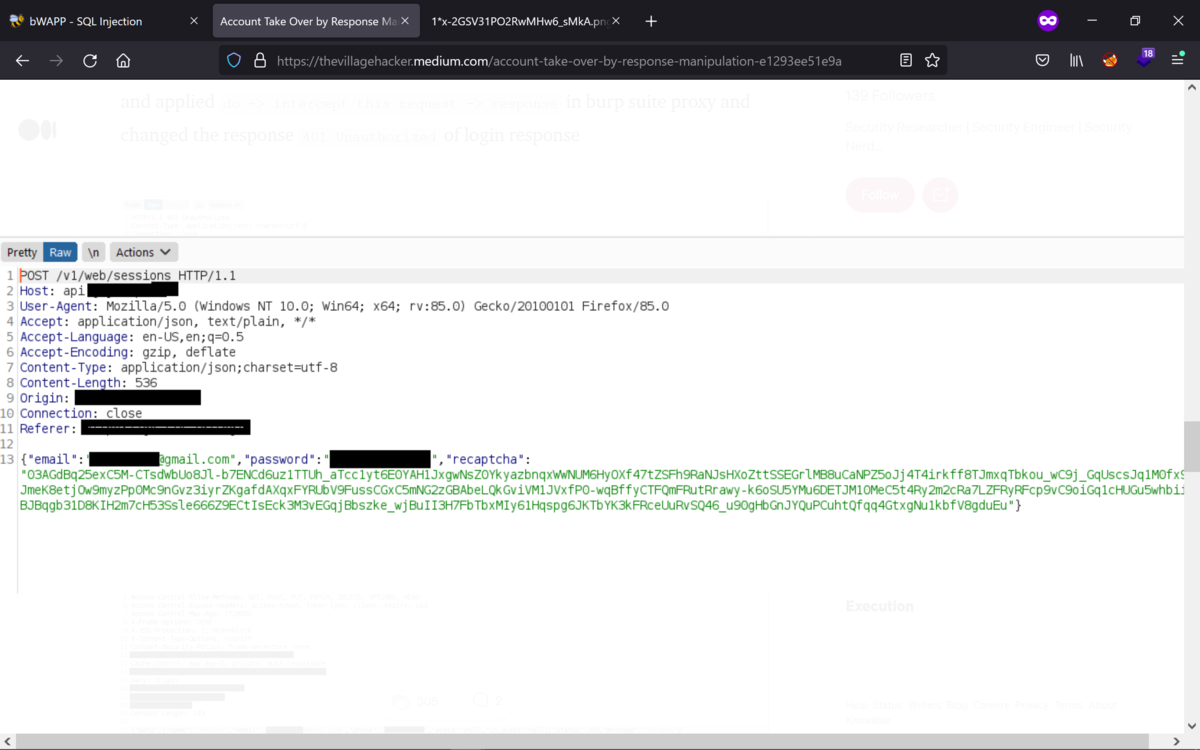The image size is (1200, 750).
Task: Click the Content-Type header line
Action: [178, 367]
